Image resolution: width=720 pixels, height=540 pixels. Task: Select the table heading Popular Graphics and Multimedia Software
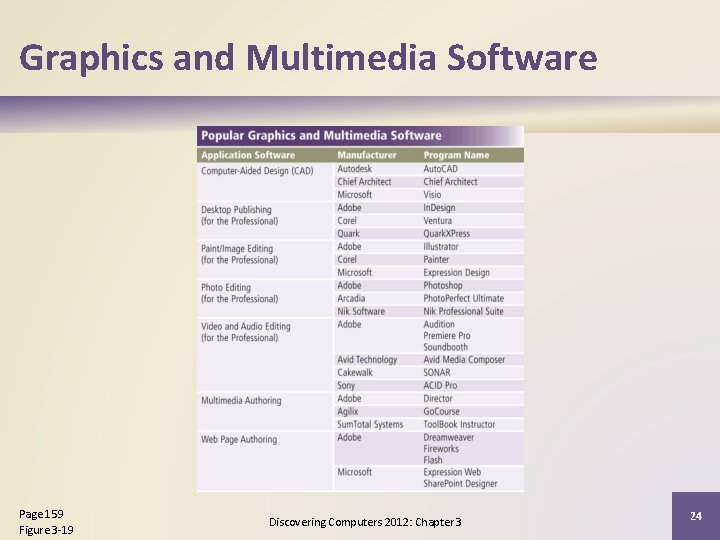coord(321,135)
